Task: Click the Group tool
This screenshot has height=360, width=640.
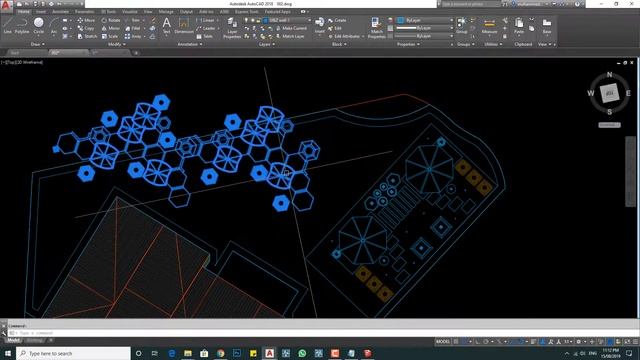Action: (x=462, y=25)
